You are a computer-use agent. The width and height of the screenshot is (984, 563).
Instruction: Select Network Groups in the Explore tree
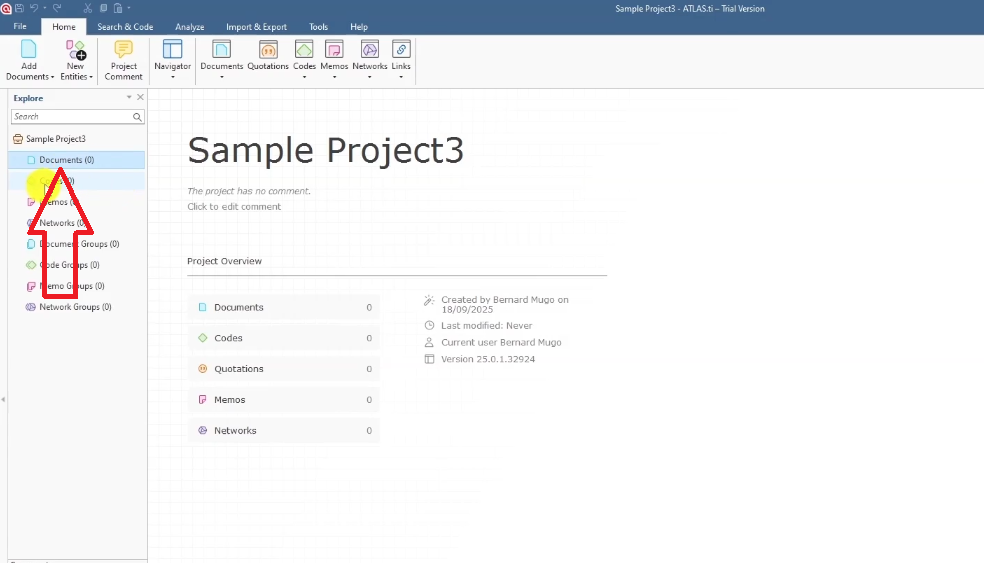coord(75,307)
